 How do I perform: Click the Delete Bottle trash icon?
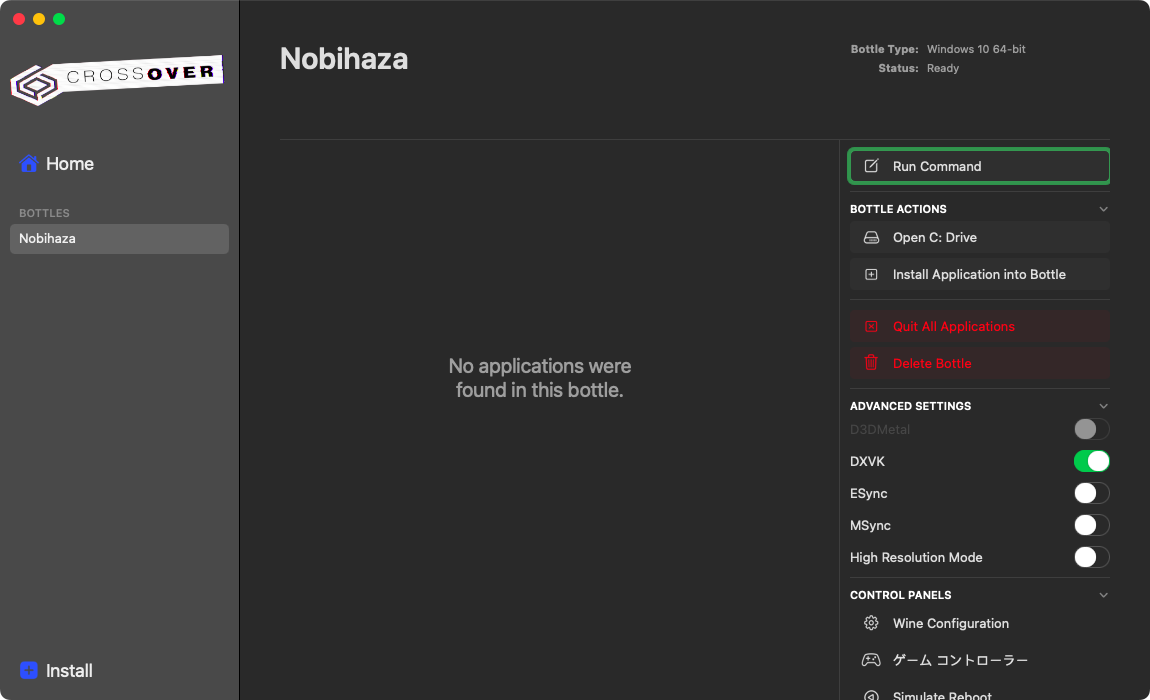pyautogui.click(x=871, y=363)
